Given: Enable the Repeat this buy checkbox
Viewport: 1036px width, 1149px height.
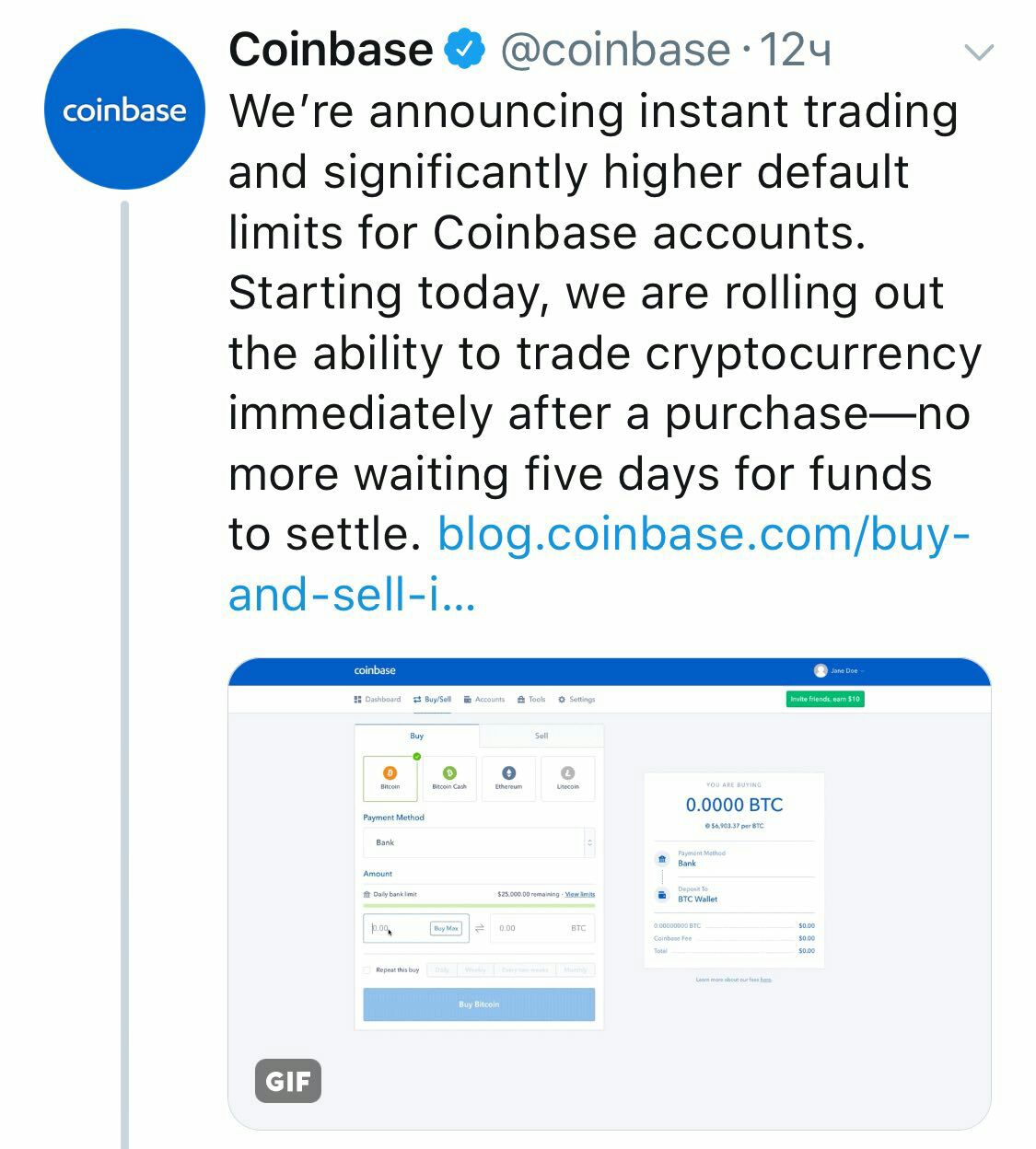Looking at the screenshot, I should pyautogui.click(x=367, y=970).
